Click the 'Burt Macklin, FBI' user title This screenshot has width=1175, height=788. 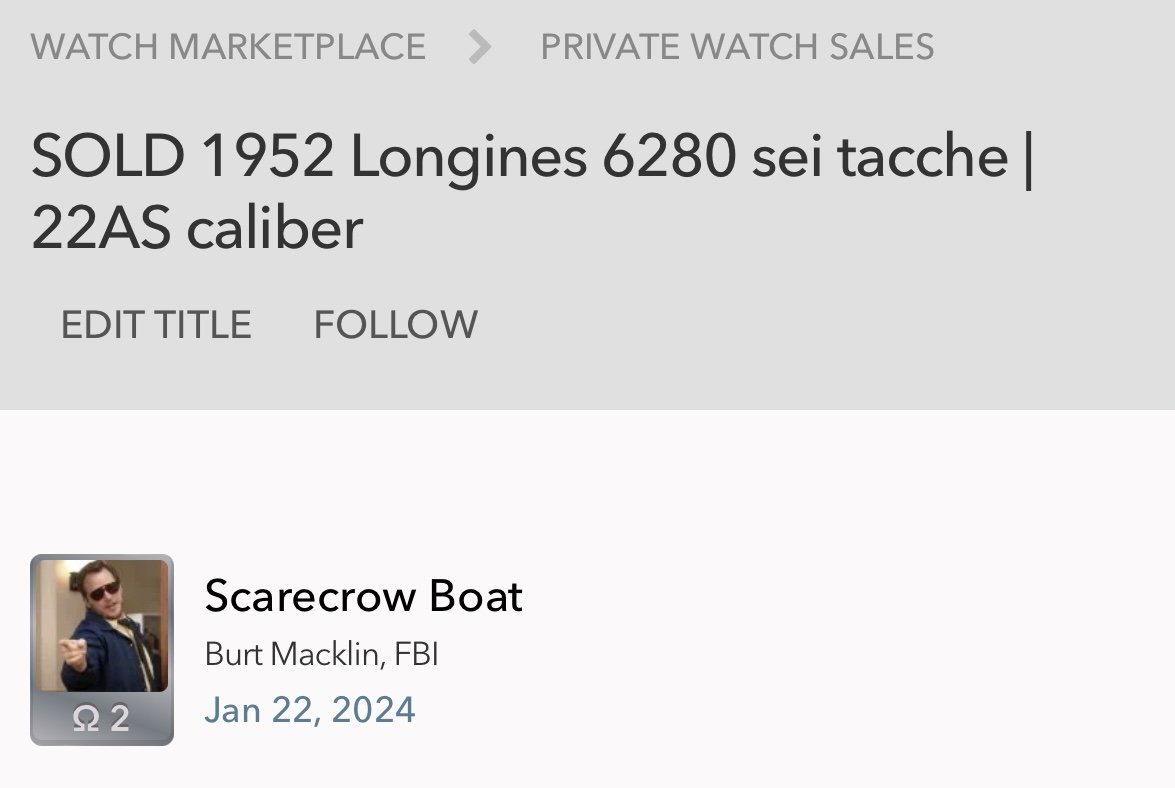pos(321,655)
